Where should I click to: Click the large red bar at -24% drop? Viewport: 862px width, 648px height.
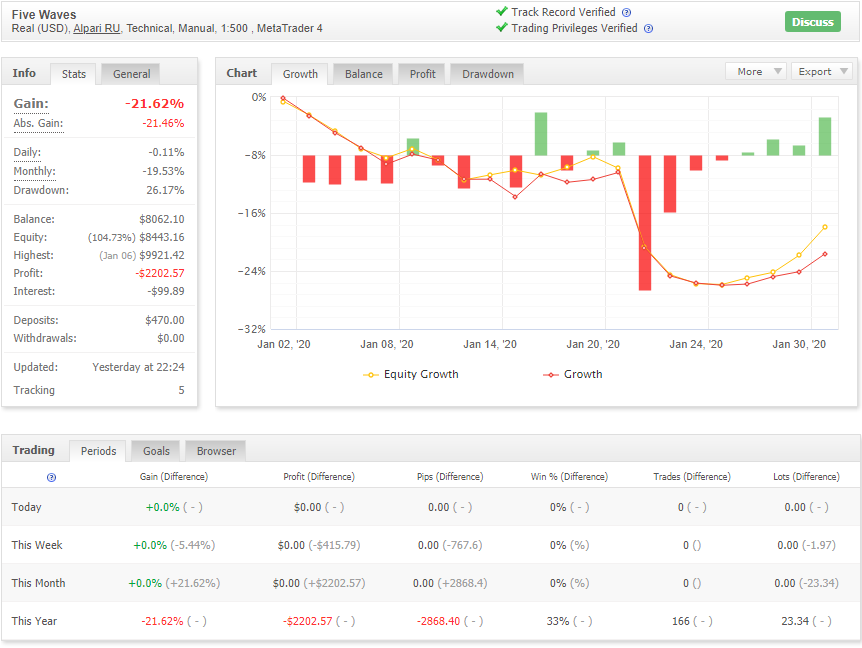pos(644,223)
